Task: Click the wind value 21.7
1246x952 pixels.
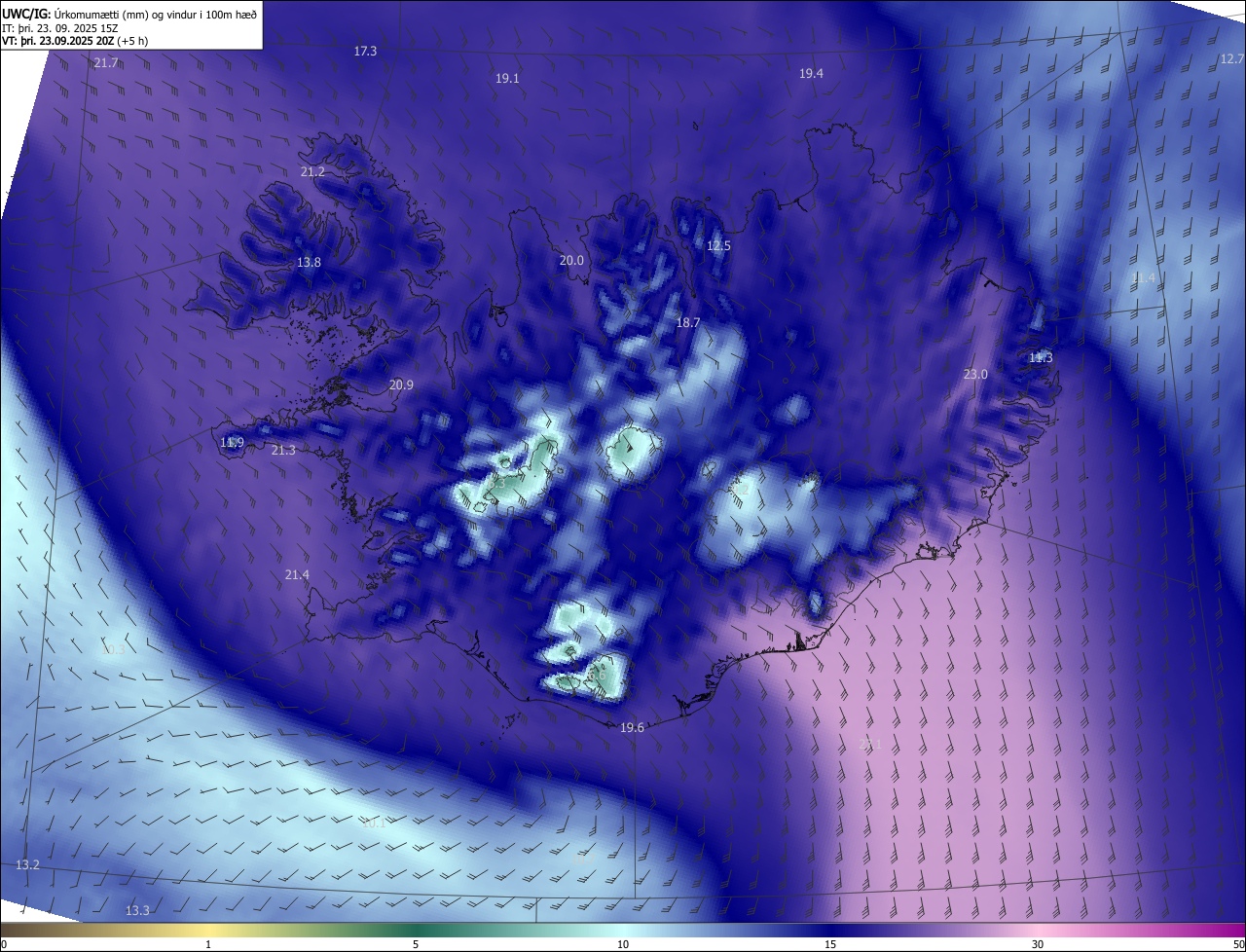Action: point(106,62)
